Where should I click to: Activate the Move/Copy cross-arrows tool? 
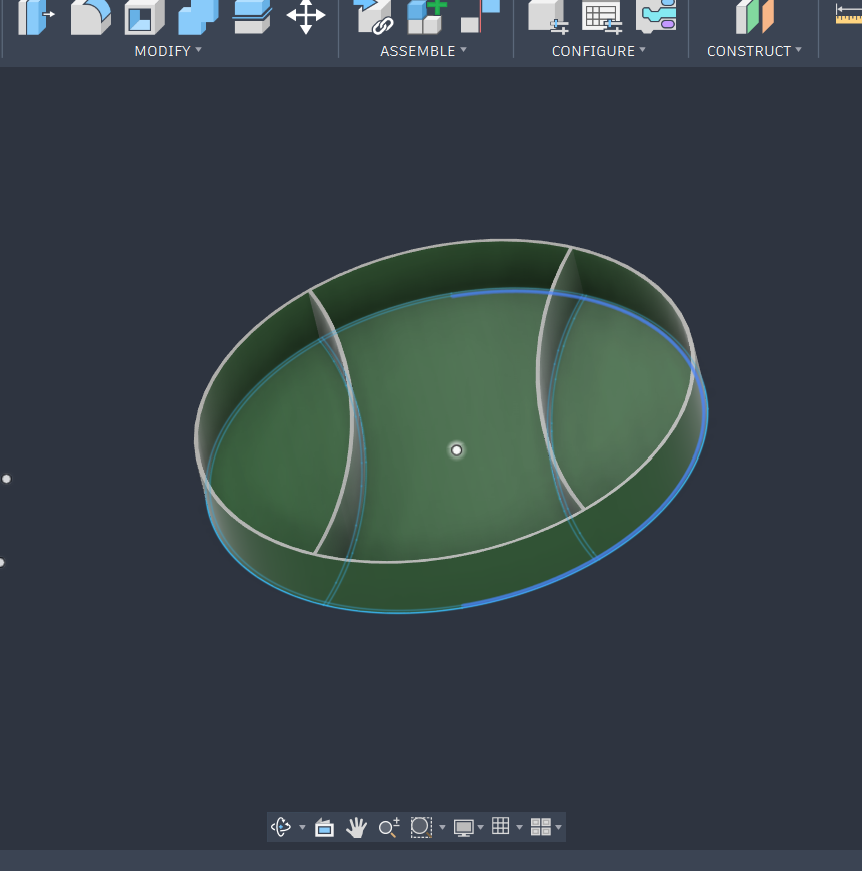tap(305, 17)
